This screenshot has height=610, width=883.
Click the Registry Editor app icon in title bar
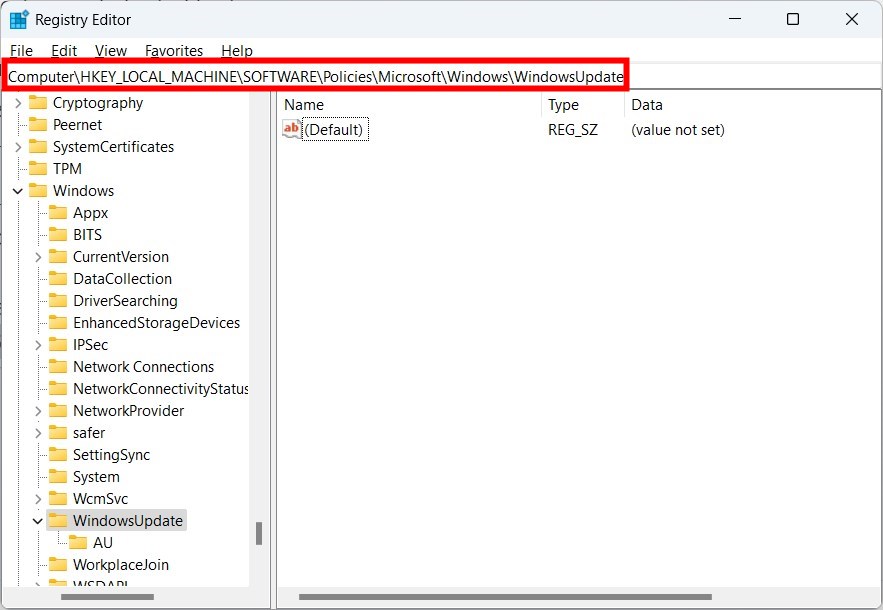pyautogui.click(x=17, y=19)
